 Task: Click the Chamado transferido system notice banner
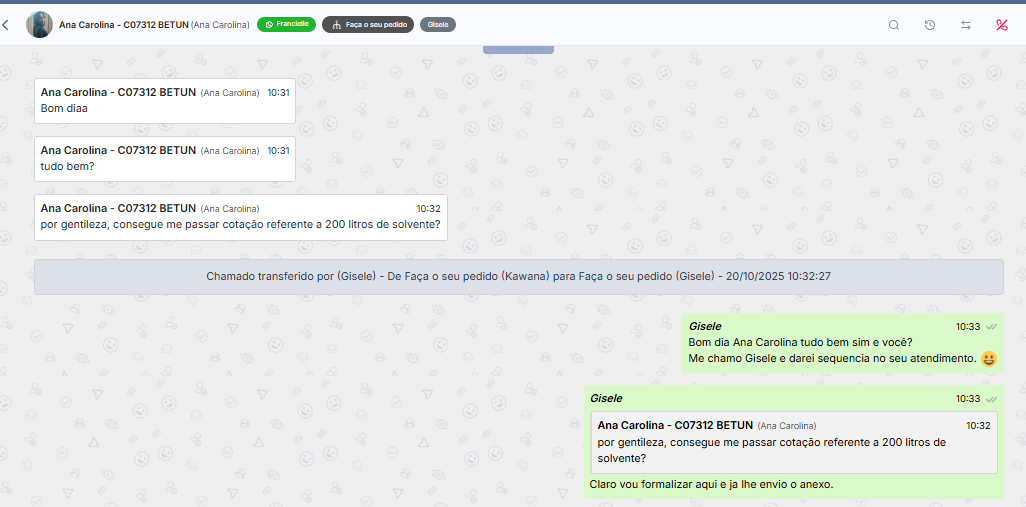pos(518,276)
